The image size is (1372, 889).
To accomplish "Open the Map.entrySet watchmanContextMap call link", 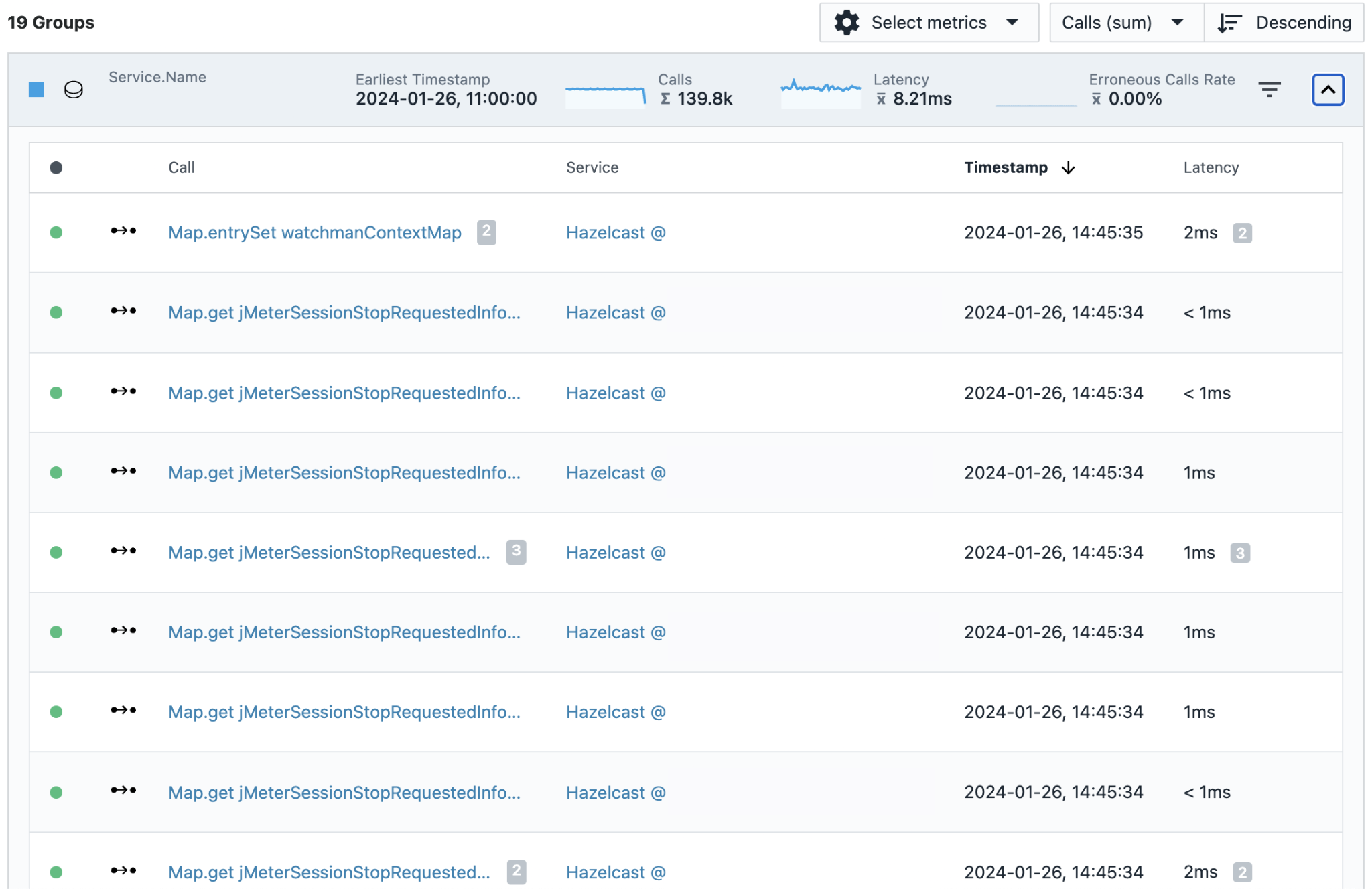I will 314,232.
